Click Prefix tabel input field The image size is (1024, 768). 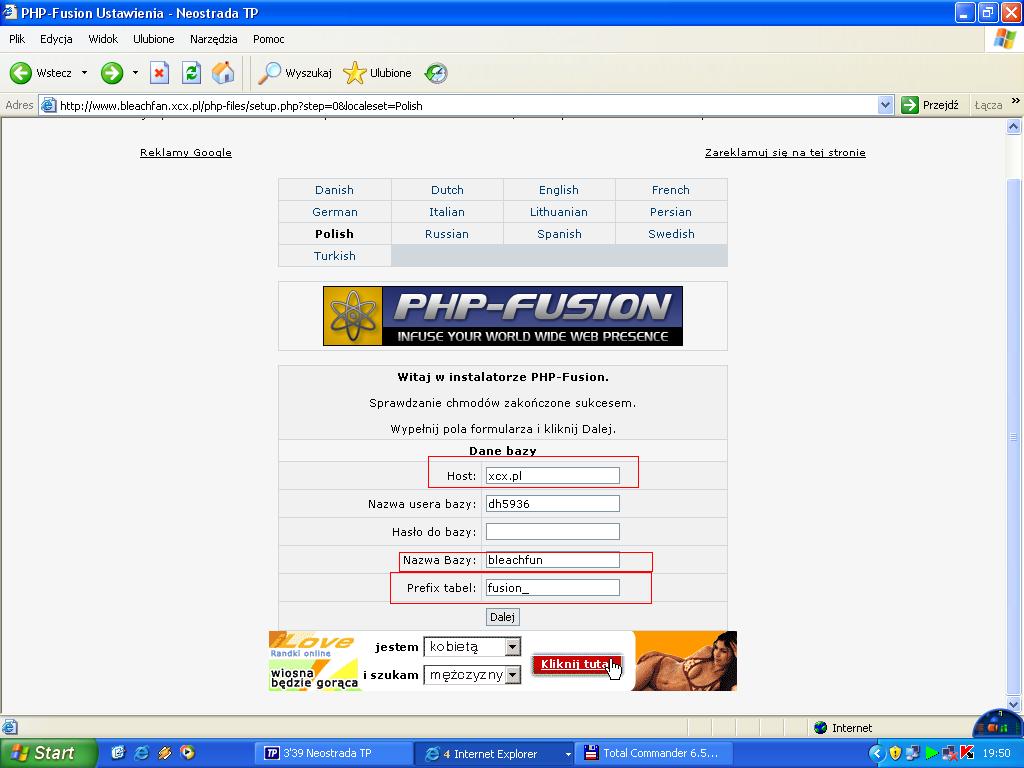(x=552, y=588)
